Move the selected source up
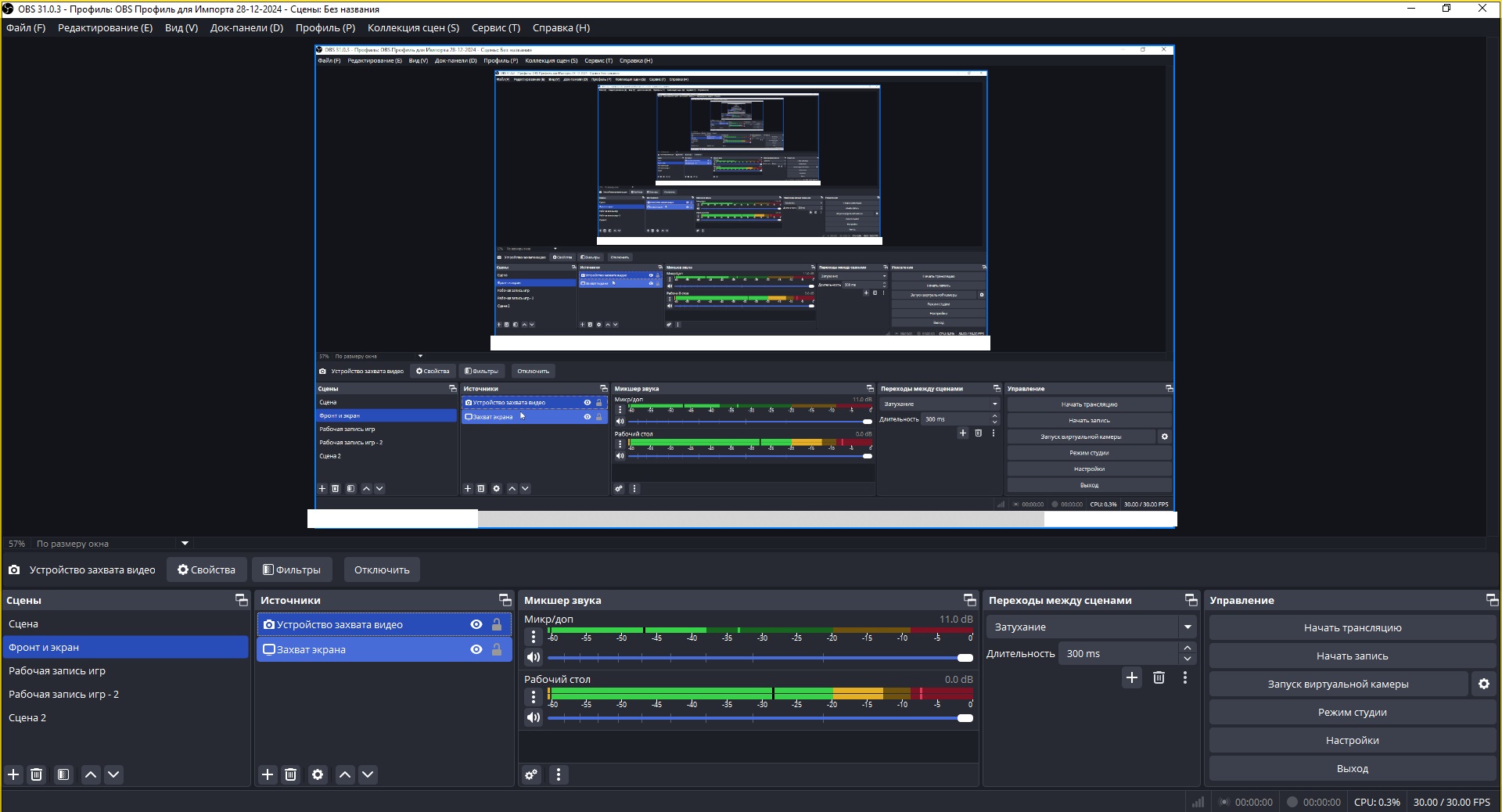1502x812 pixels. (345, 774)
